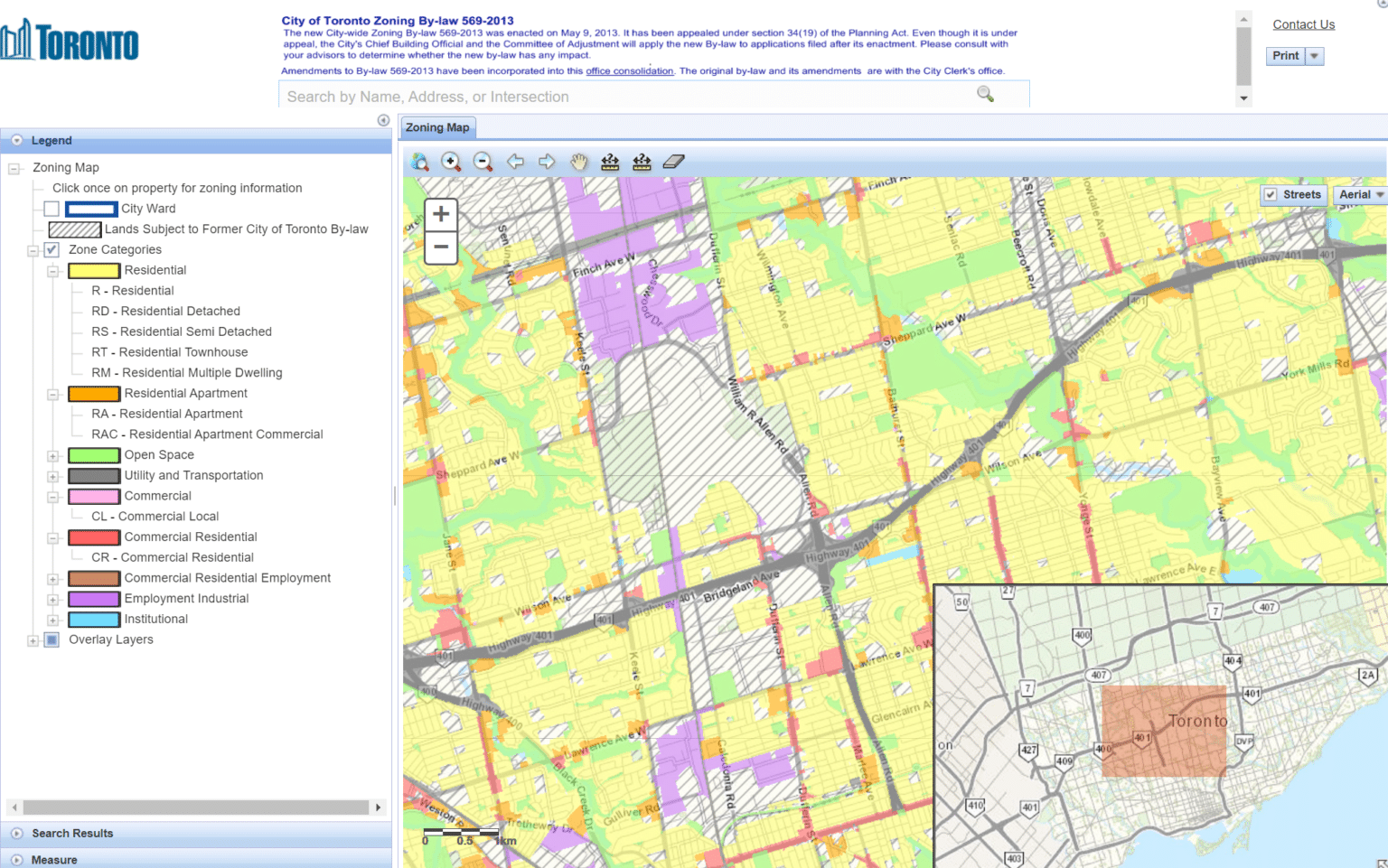Select the measure distance ruler tool
The image size is (1388, 868).
611,162
